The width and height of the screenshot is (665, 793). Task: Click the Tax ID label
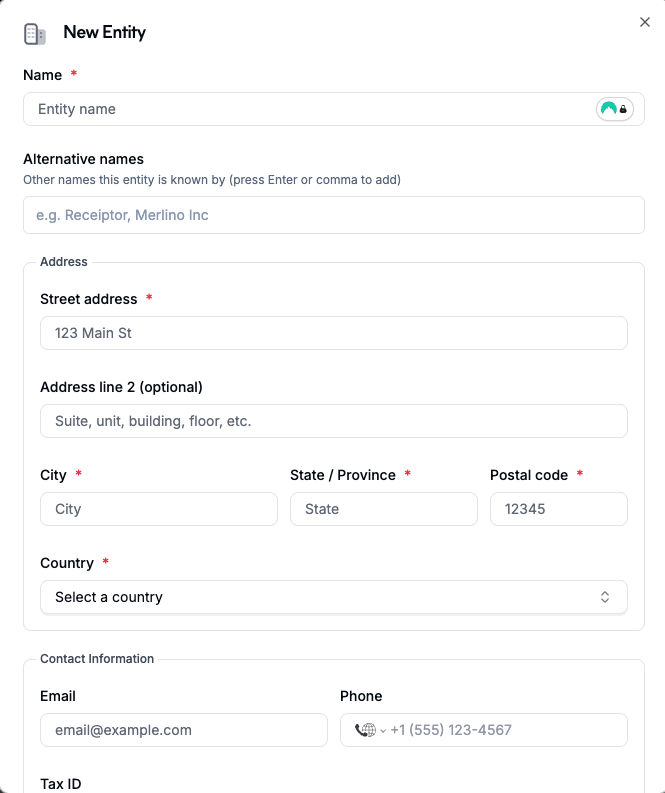tap(60, 784)
